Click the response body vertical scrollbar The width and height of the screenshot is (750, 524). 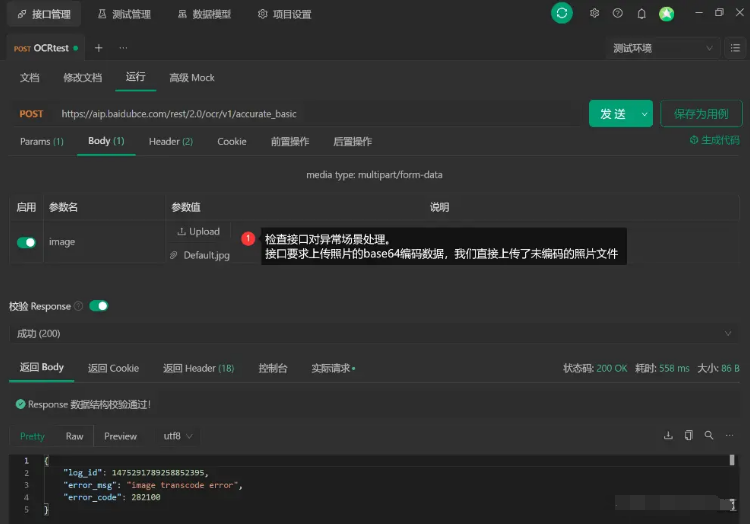pyautogui.click(x=732, y=460)
